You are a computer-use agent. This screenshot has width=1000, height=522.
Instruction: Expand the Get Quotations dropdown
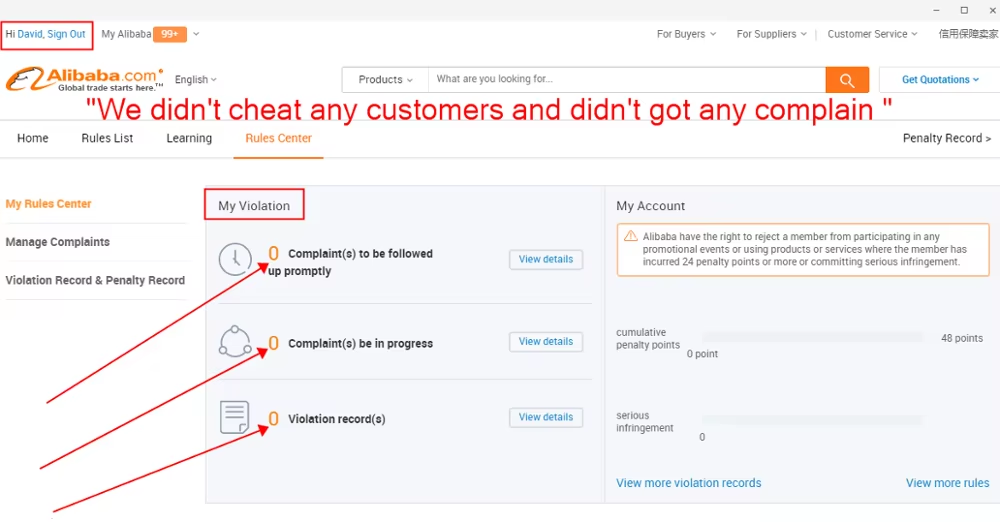(x=940, y=80)
